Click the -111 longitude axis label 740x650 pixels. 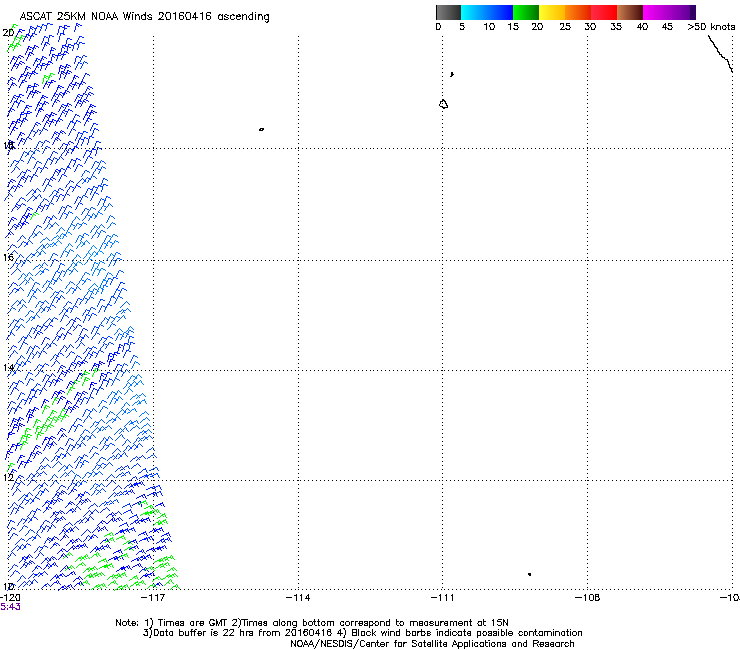click(x=443, y=598)
